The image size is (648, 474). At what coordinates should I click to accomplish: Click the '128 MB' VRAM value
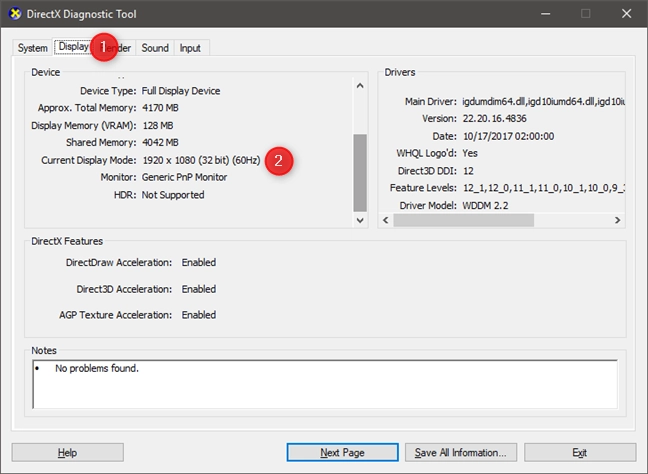(x=158, y=126)
